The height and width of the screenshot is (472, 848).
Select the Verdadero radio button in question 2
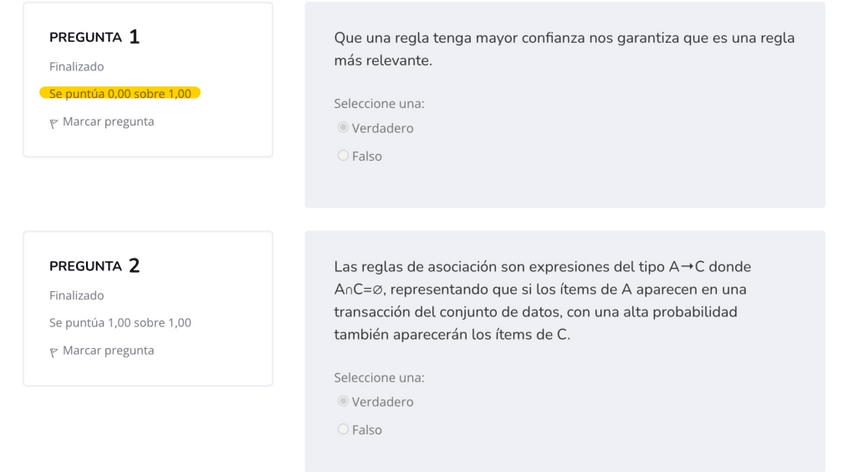(343, 401)
